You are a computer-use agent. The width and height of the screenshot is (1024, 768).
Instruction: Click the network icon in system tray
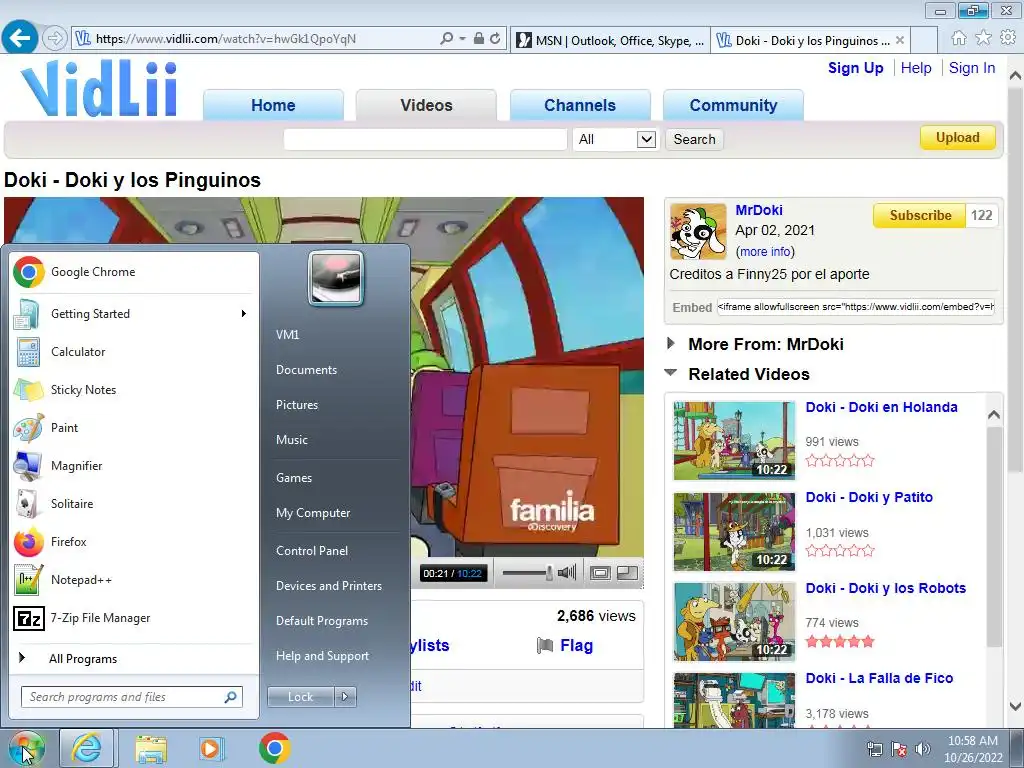[874, 749]
